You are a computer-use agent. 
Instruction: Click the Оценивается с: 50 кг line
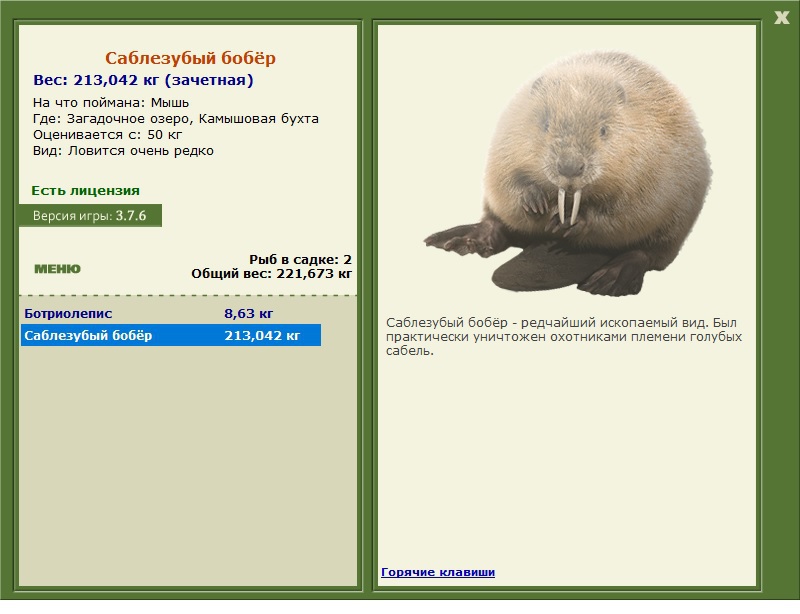(x=108, y=135)
